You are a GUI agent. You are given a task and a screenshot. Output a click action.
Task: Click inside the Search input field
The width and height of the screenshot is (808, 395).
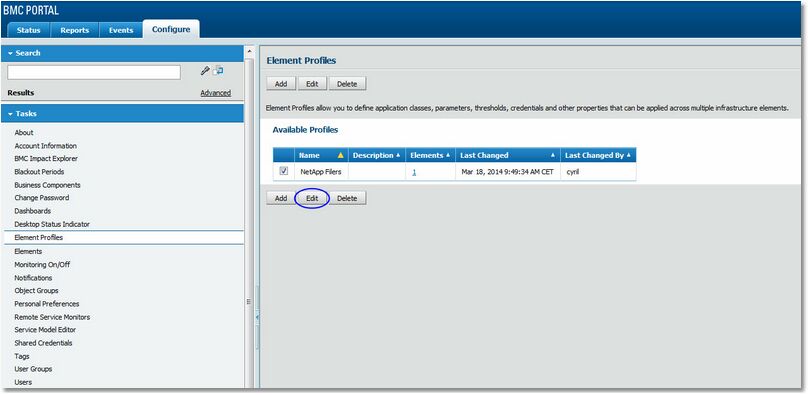(94, 72)
